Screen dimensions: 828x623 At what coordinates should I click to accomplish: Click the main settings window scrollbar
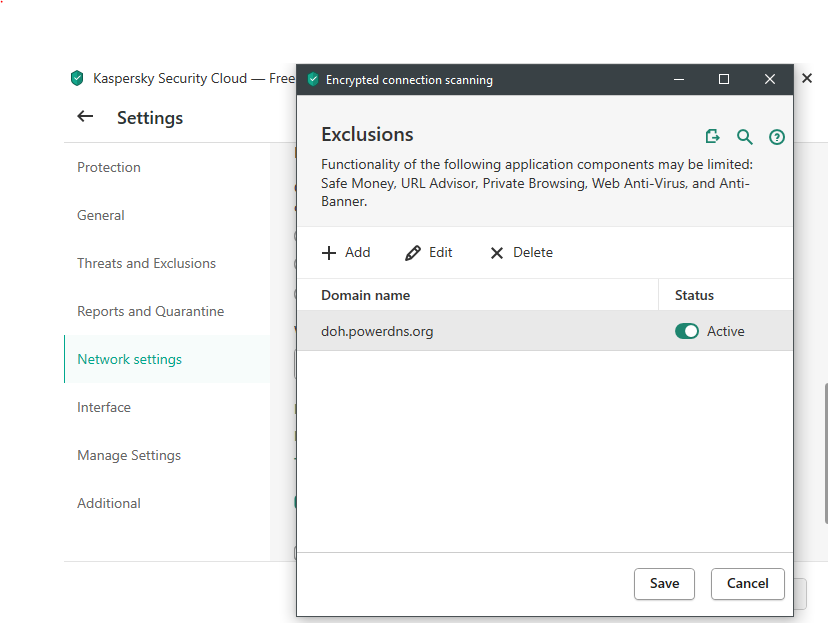pos(824,450)
